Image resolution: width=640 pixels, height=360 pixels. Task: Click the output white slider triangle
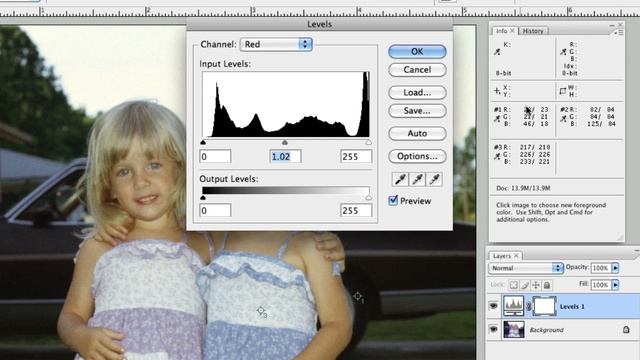point(369,198)
